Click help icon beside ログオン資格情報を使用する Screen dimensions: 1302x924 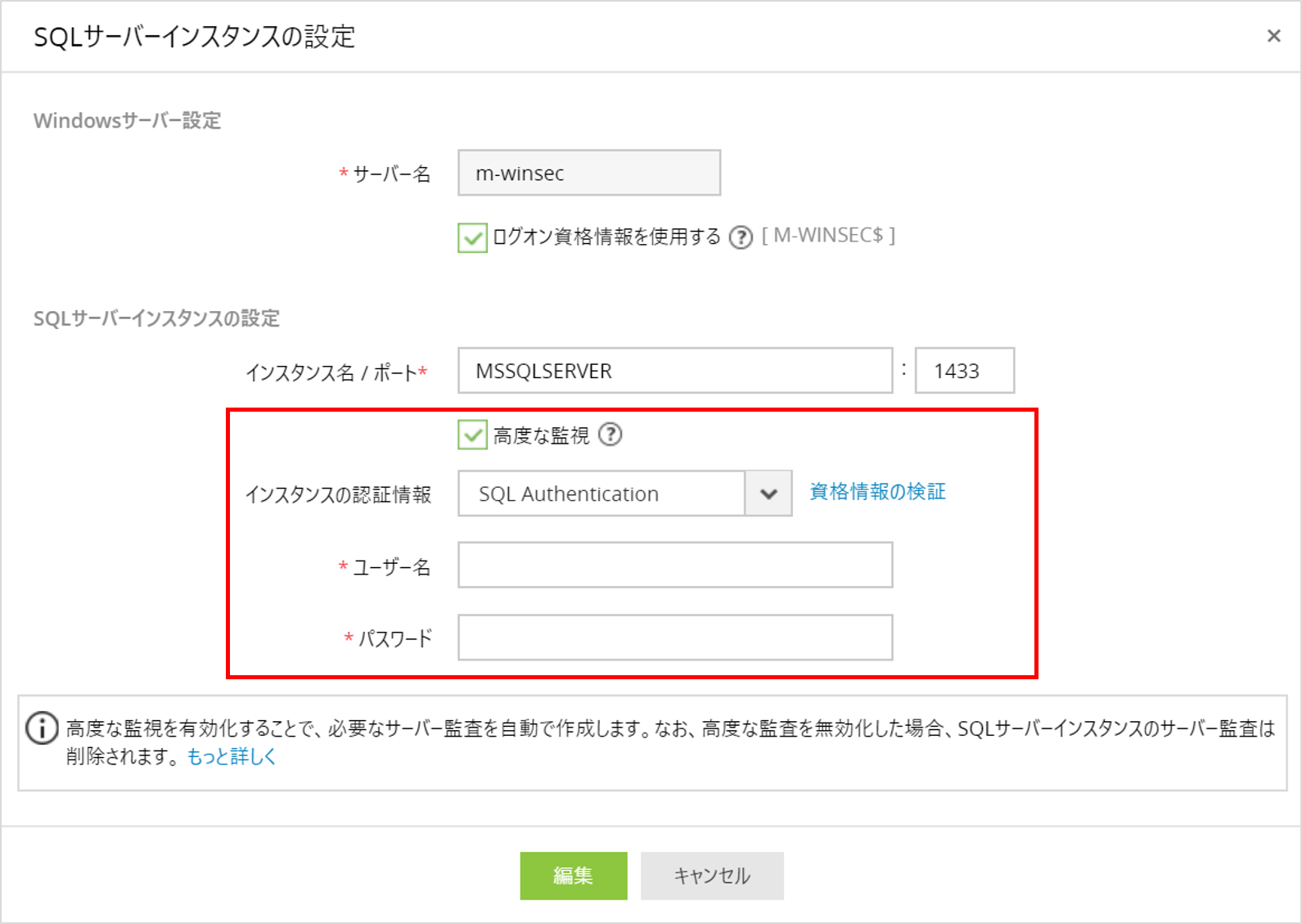tap(741, 237)
